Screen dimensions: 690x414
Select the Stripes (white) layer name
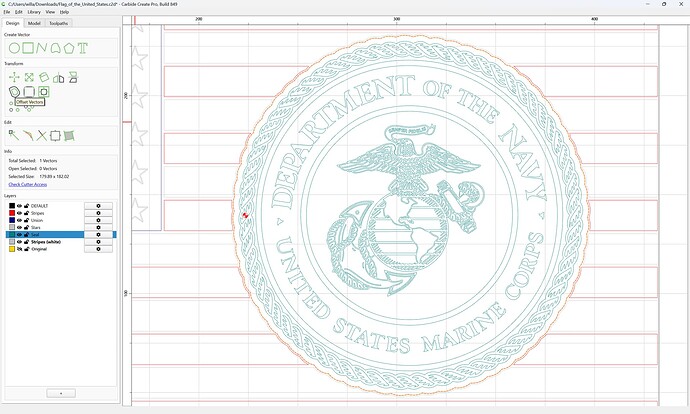click(x=46, y=242)
